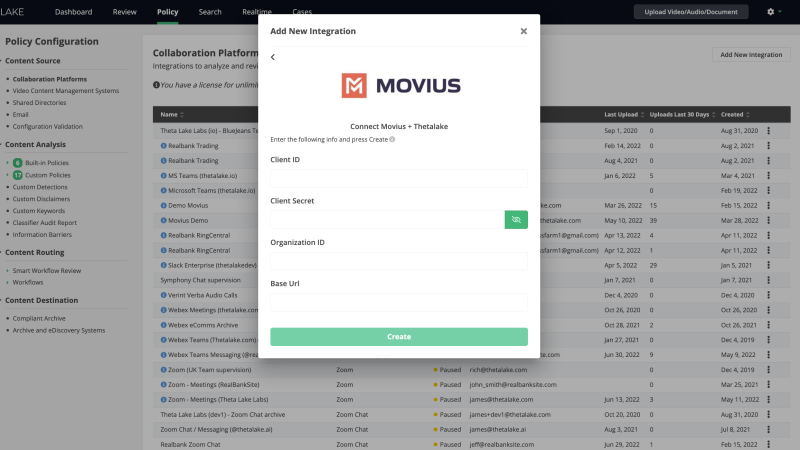800x450 pixels.
Task: Click info icon next to Zoom (UK Team supervision)
Action: pos(163,370)
